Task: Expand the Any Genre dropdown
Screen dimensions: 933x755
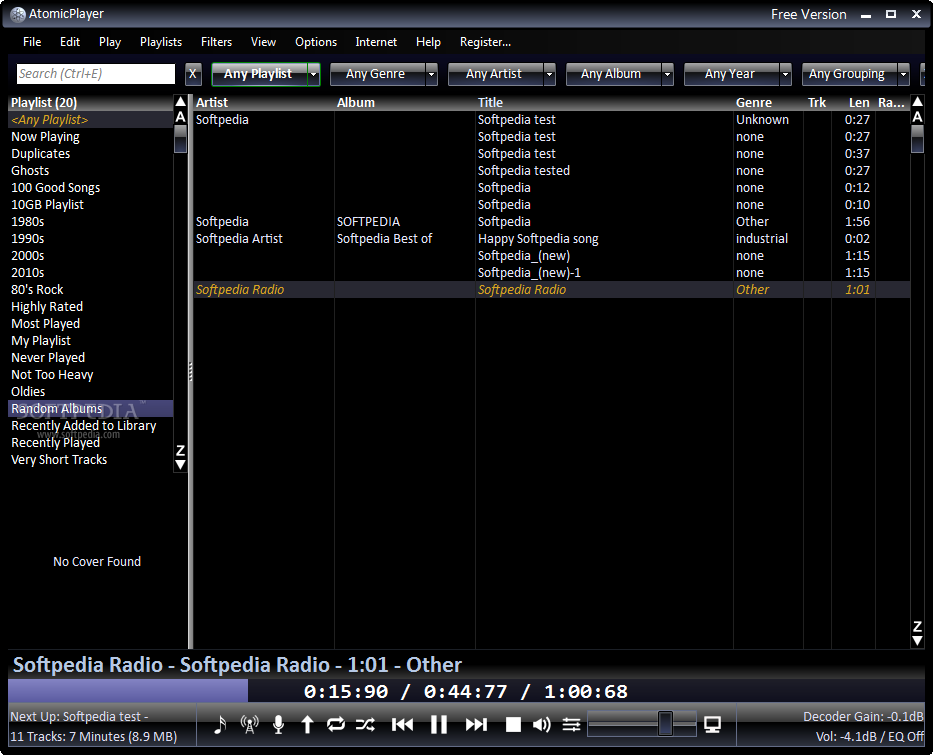Action: click(x=431, y=74)
